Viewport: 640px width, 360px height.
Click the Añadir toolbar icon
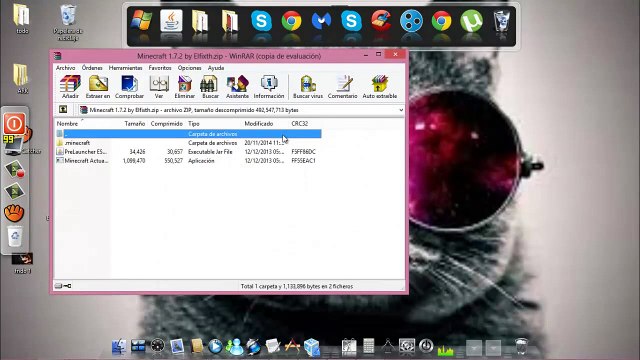click(70, 86)
